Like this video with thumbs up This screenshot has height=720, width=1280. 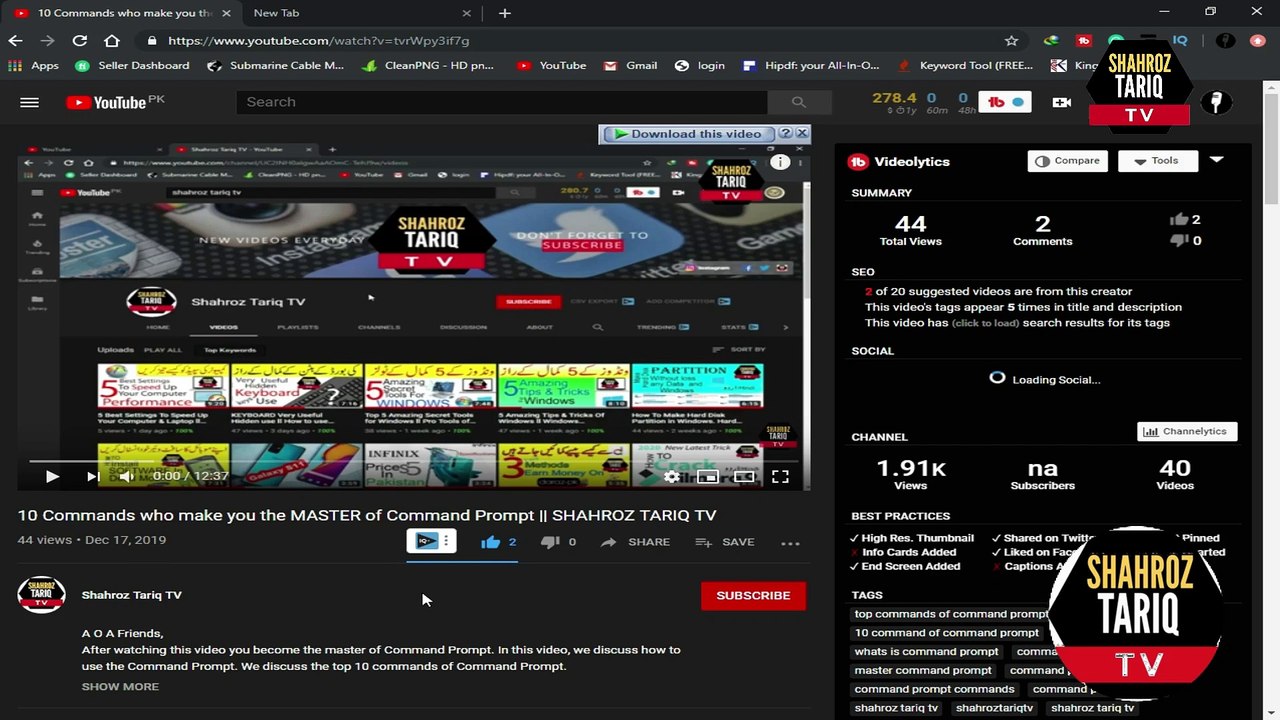point(490,542)
